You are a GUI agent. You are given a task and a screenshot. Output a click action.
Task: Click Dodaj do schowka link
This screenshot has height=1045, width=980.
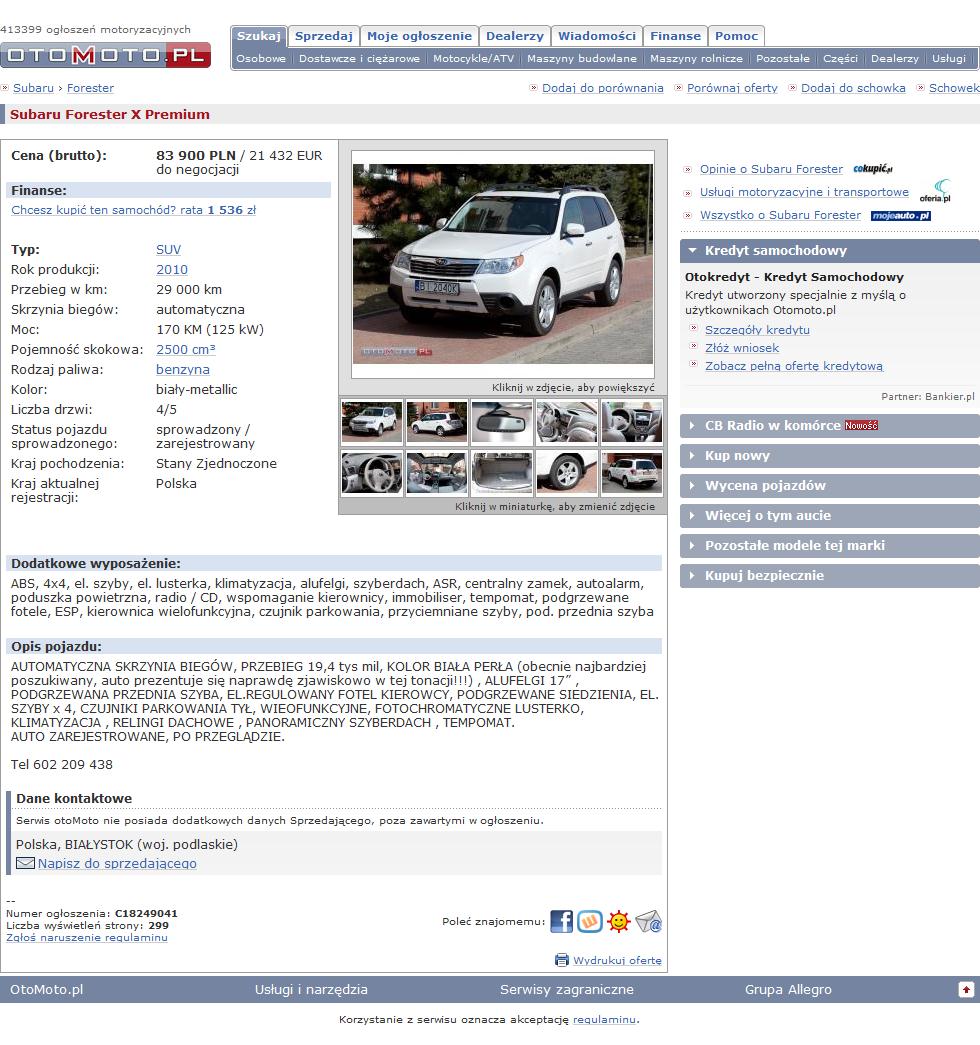(x=853, y=88)
